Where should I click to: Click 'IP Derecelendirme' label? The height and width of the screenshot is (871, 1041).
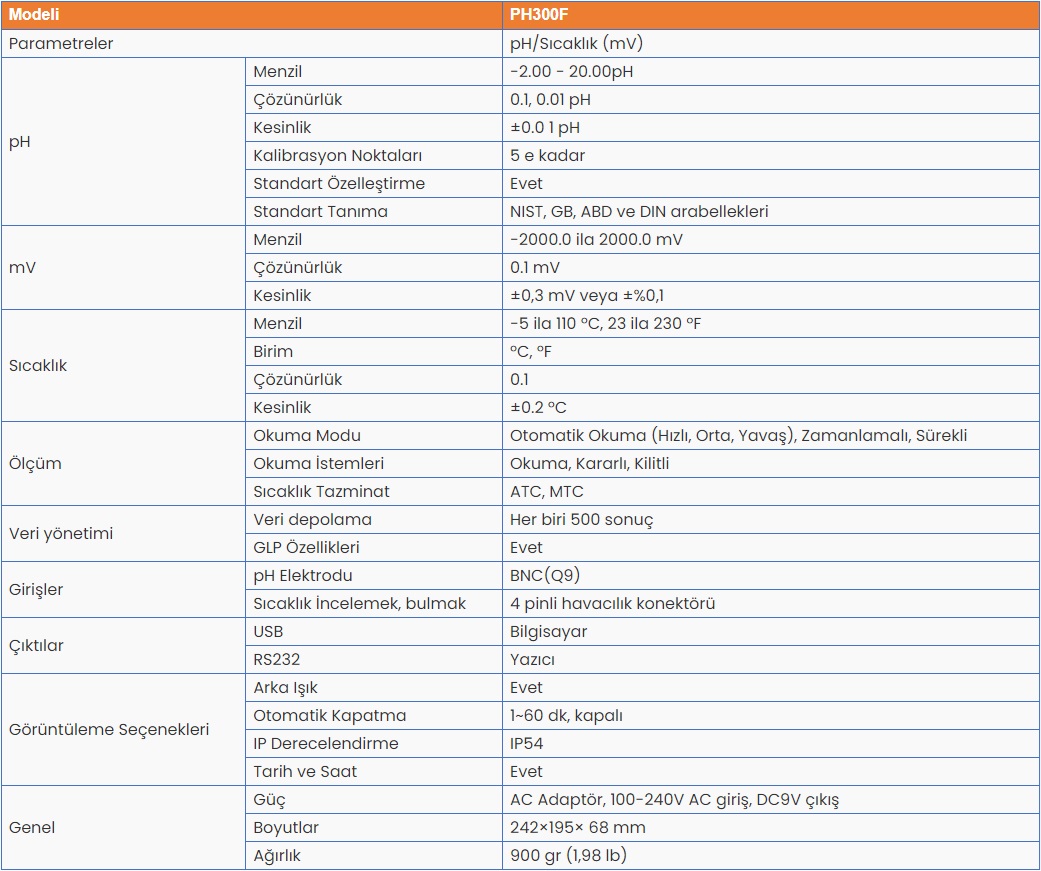[326, 744]
